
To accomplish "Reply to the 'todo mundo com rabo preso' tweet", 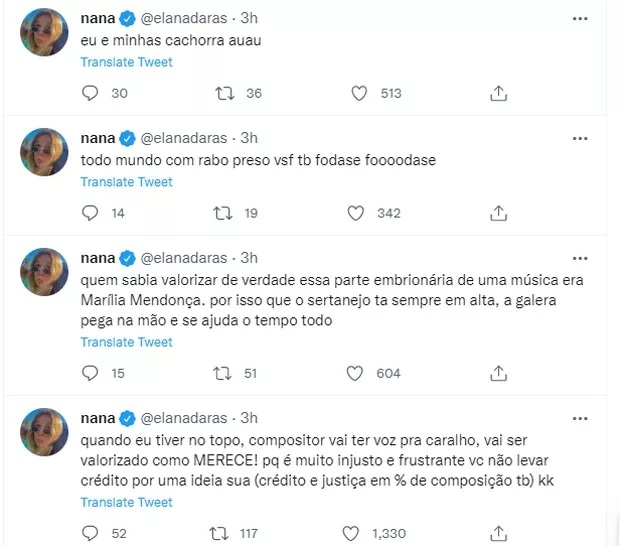I will pos(90,213).
